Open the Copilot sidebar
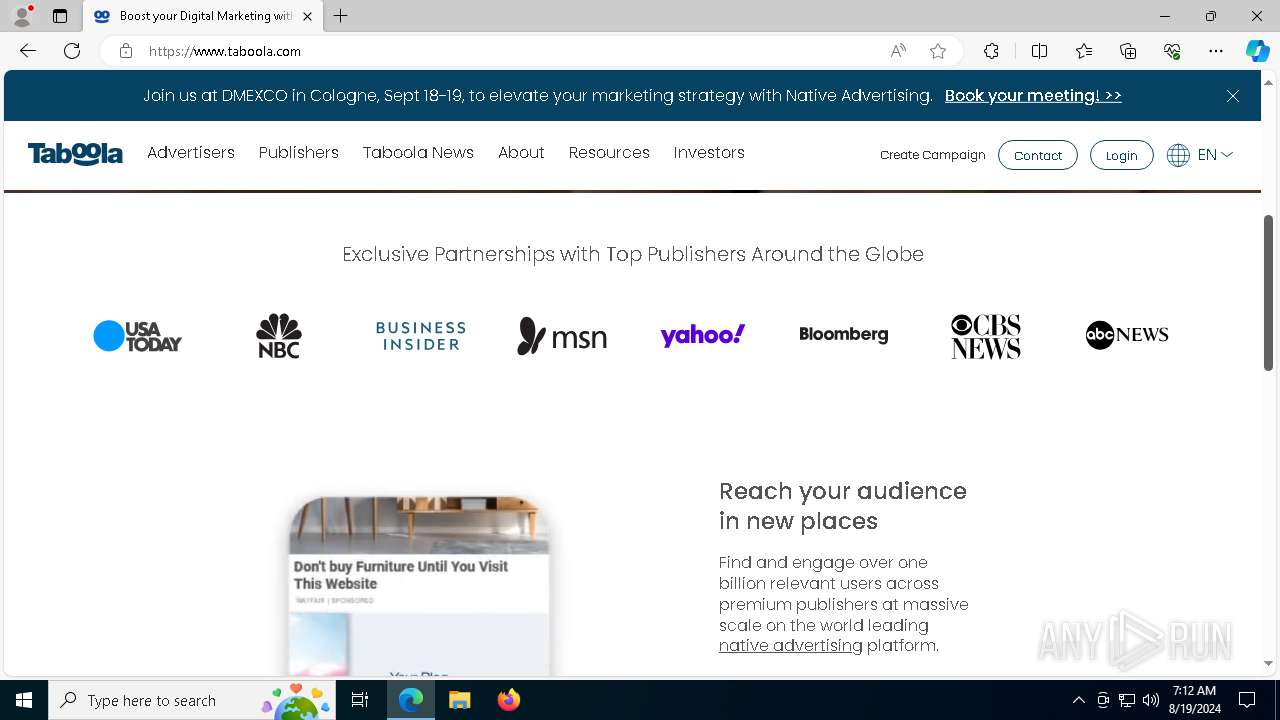Screen dimensions: 1280x720 click(x=1257, y=51)
